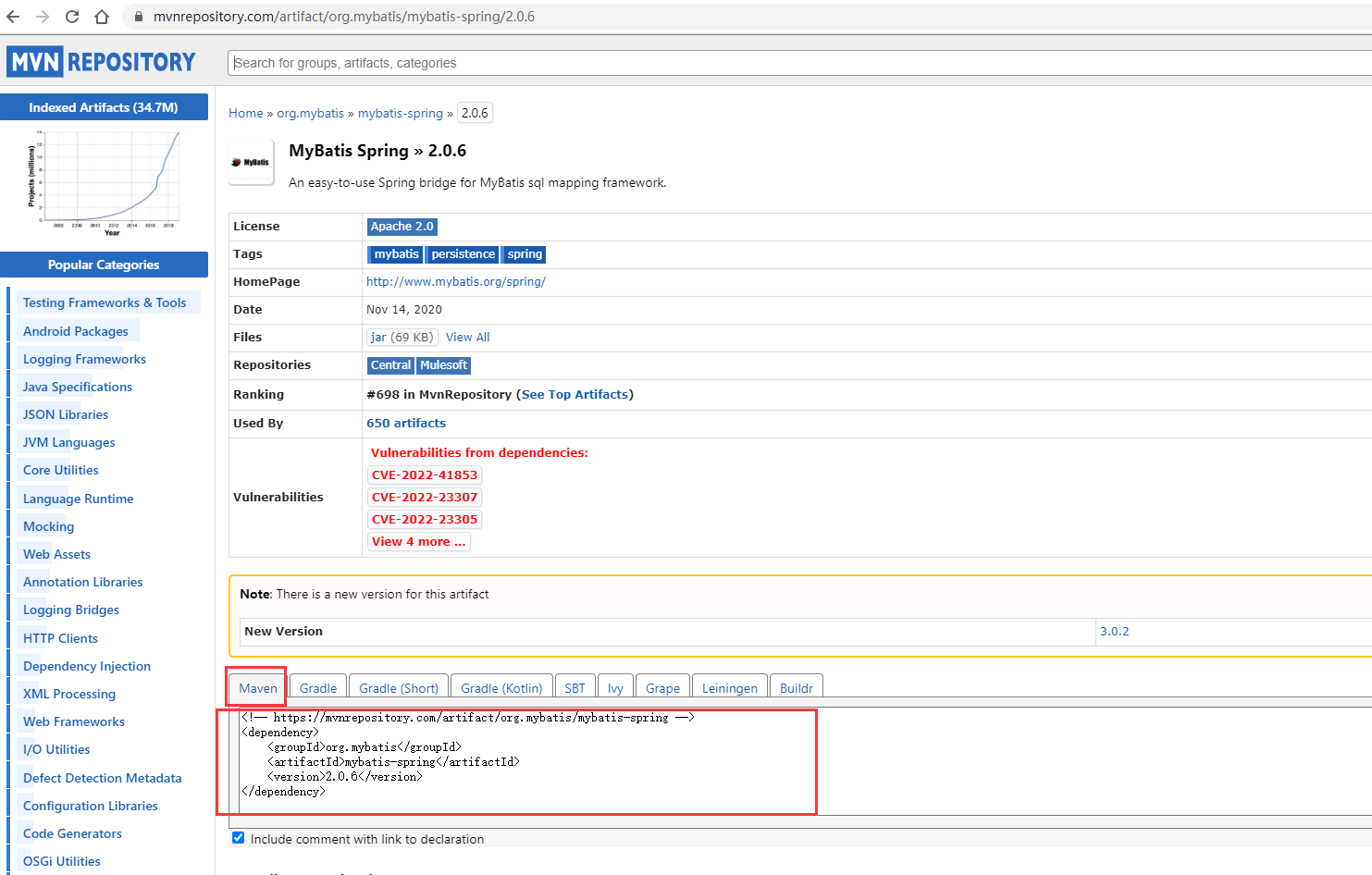Open the Mulesoft repository badge

444,365
